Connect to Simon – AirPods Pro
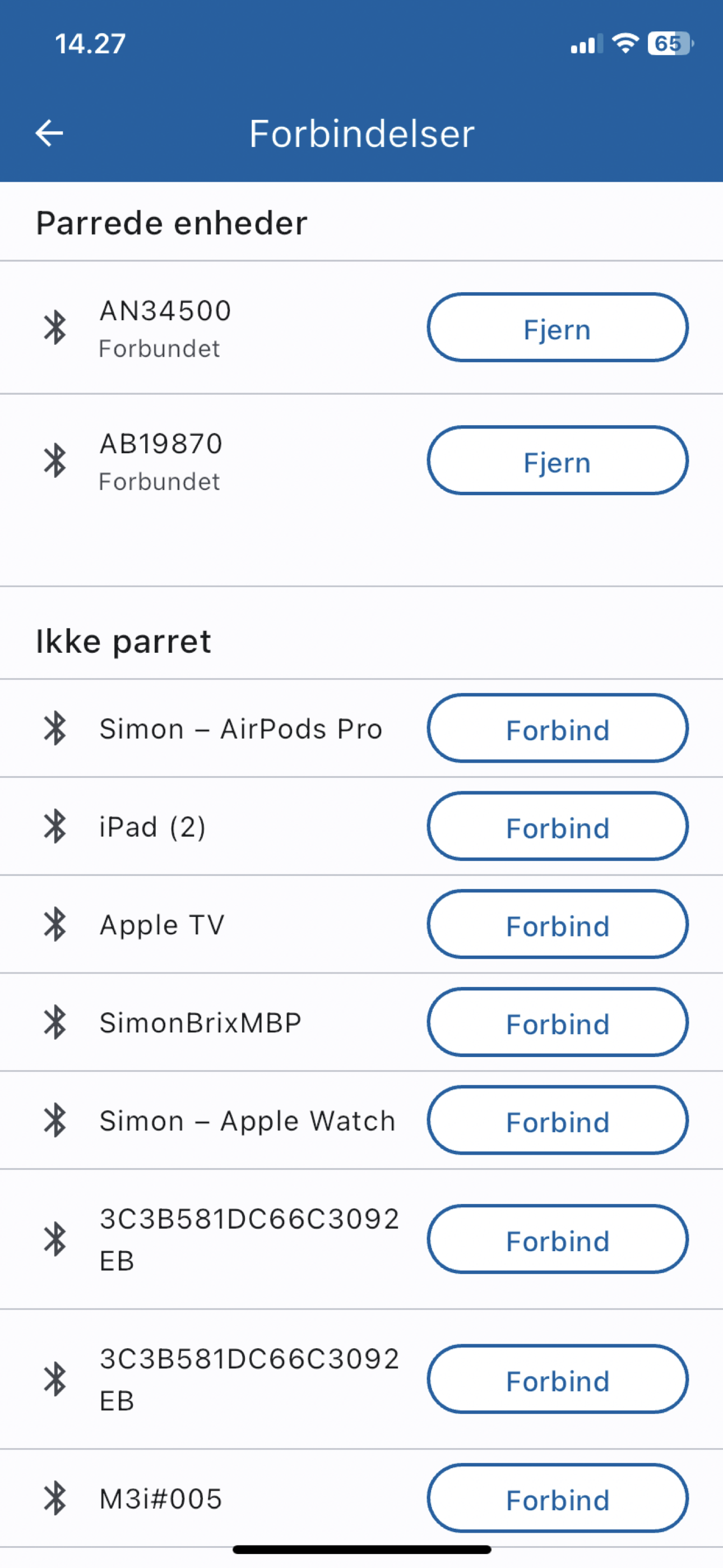 (x=558, y=728)
